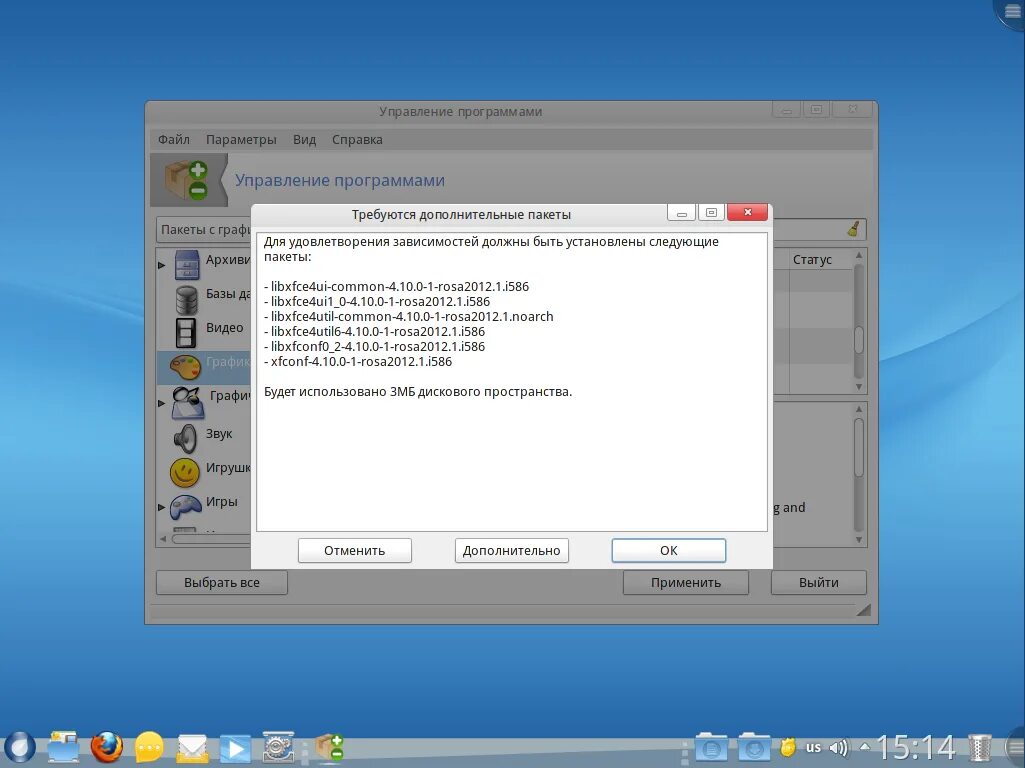The image size is (1025, 768).
Task: Open the ROSA launcher start button
Action: pyautogui.click(x=20, y=747)
